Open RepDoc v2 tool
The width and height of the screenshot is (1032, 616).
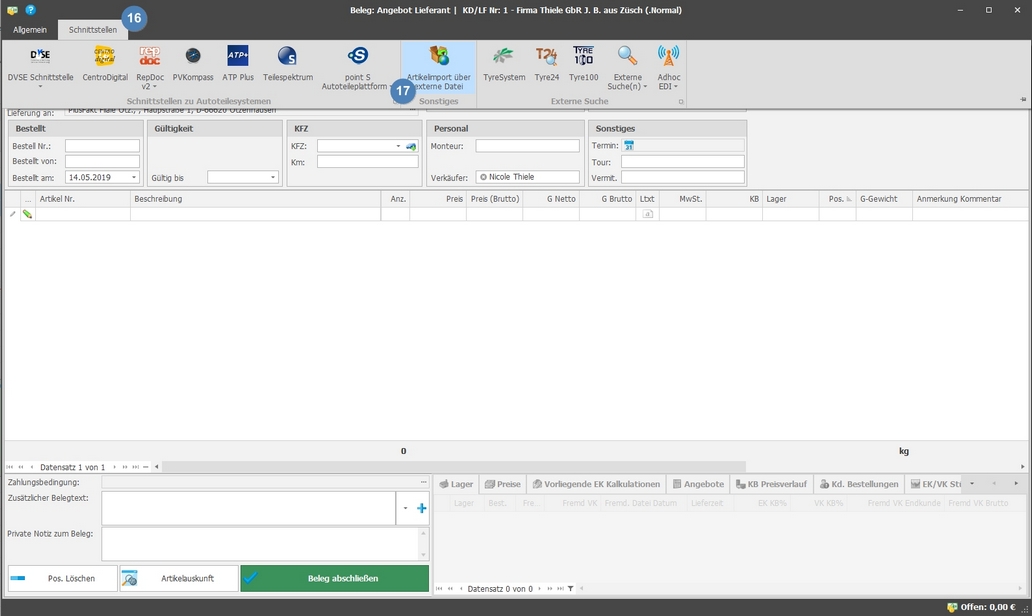(149, 67)
